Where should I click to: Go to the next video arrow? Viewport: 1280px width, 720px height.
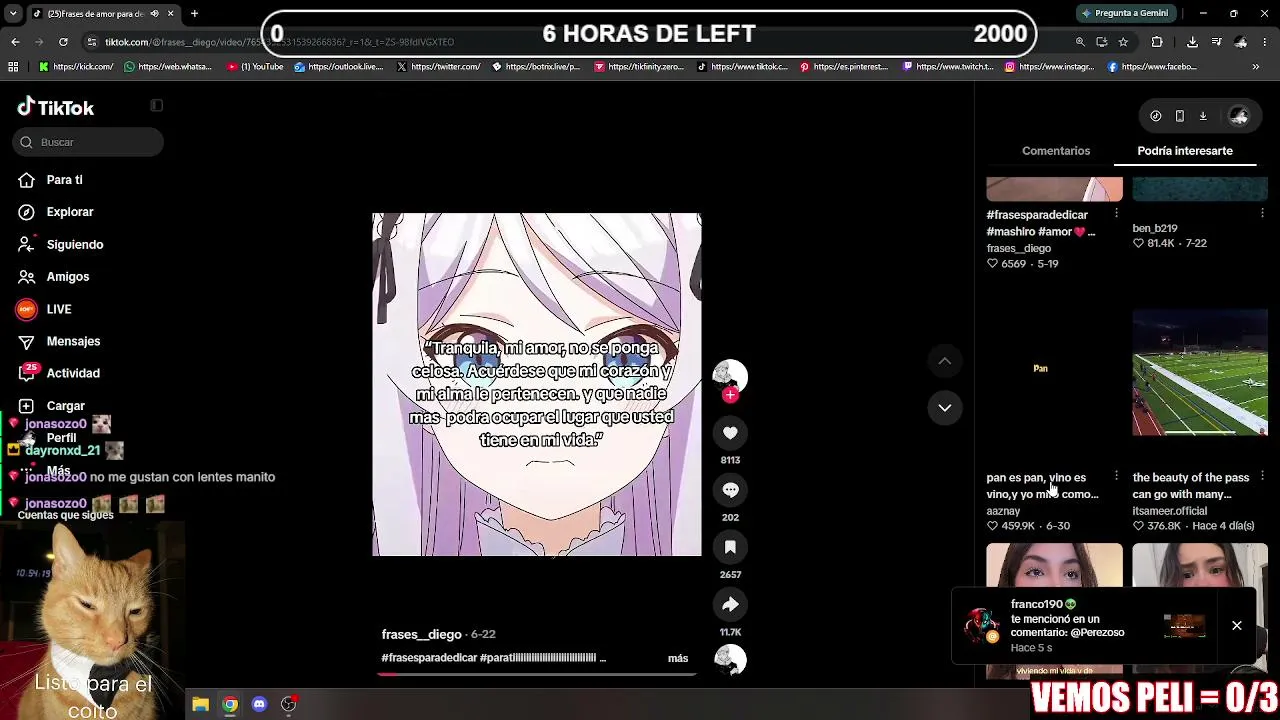tap(944, 408)
